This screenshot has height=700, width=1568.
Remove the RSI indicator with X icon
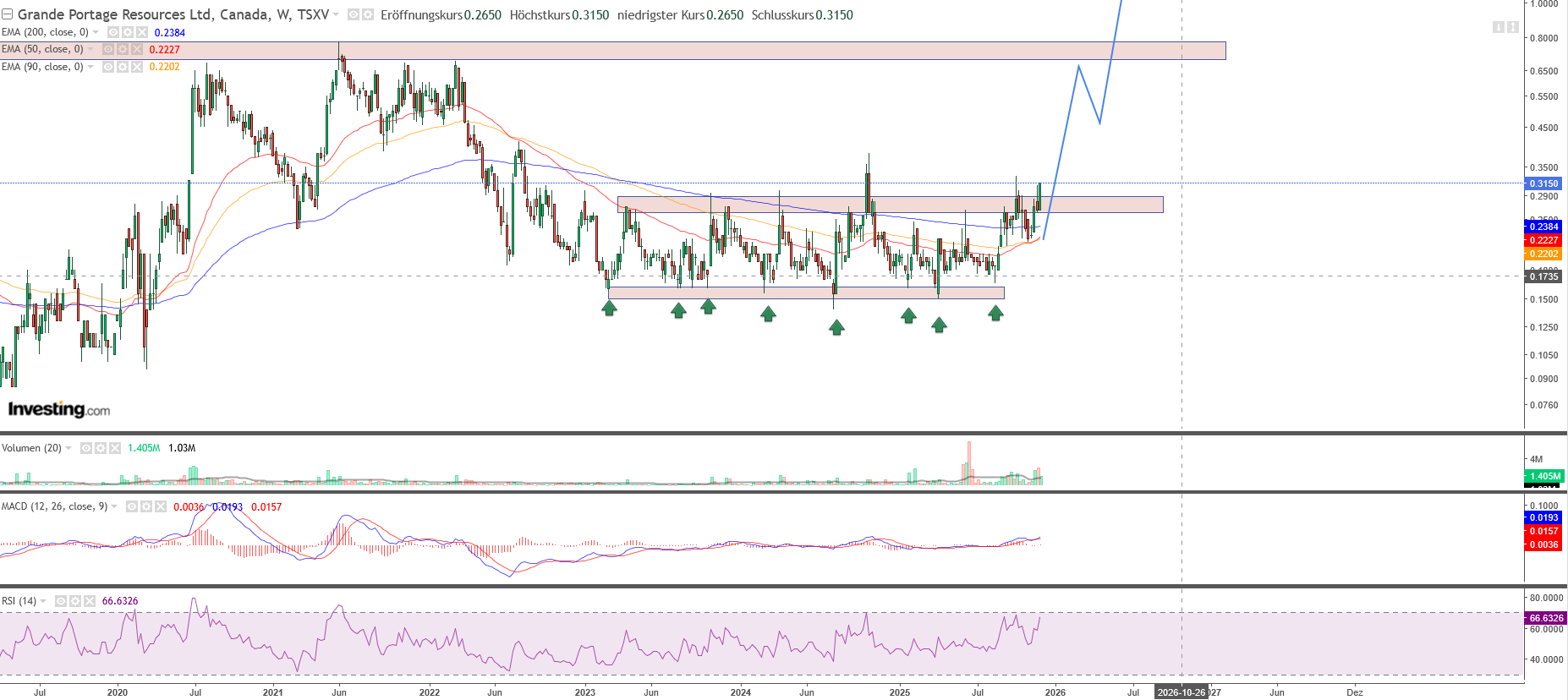(x=89, y=601)
